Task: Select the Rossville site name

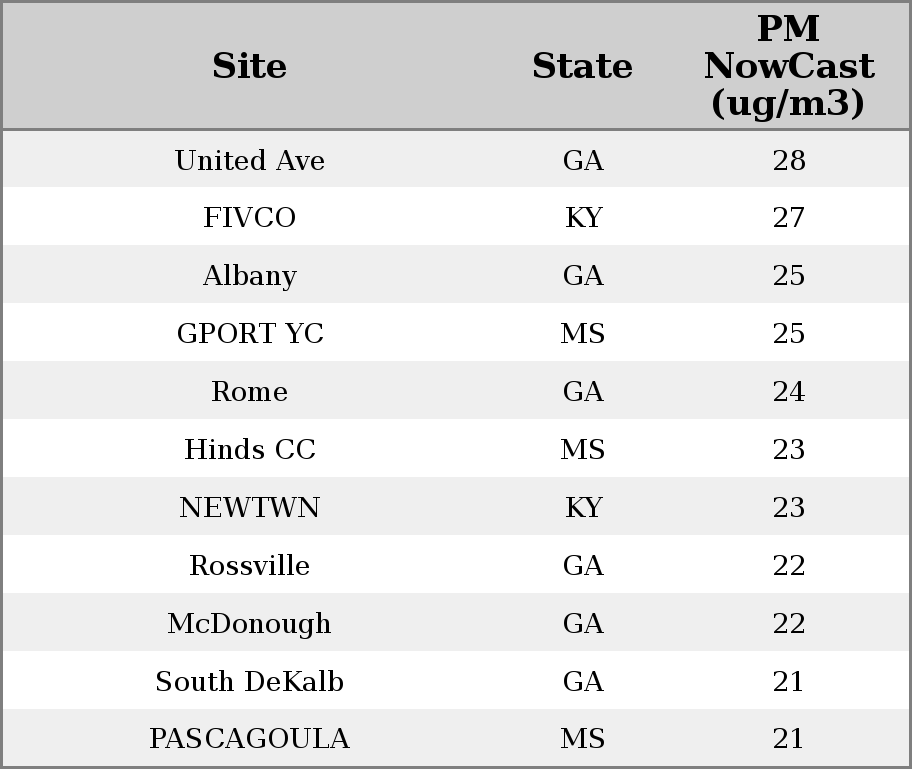Action: 249,566
